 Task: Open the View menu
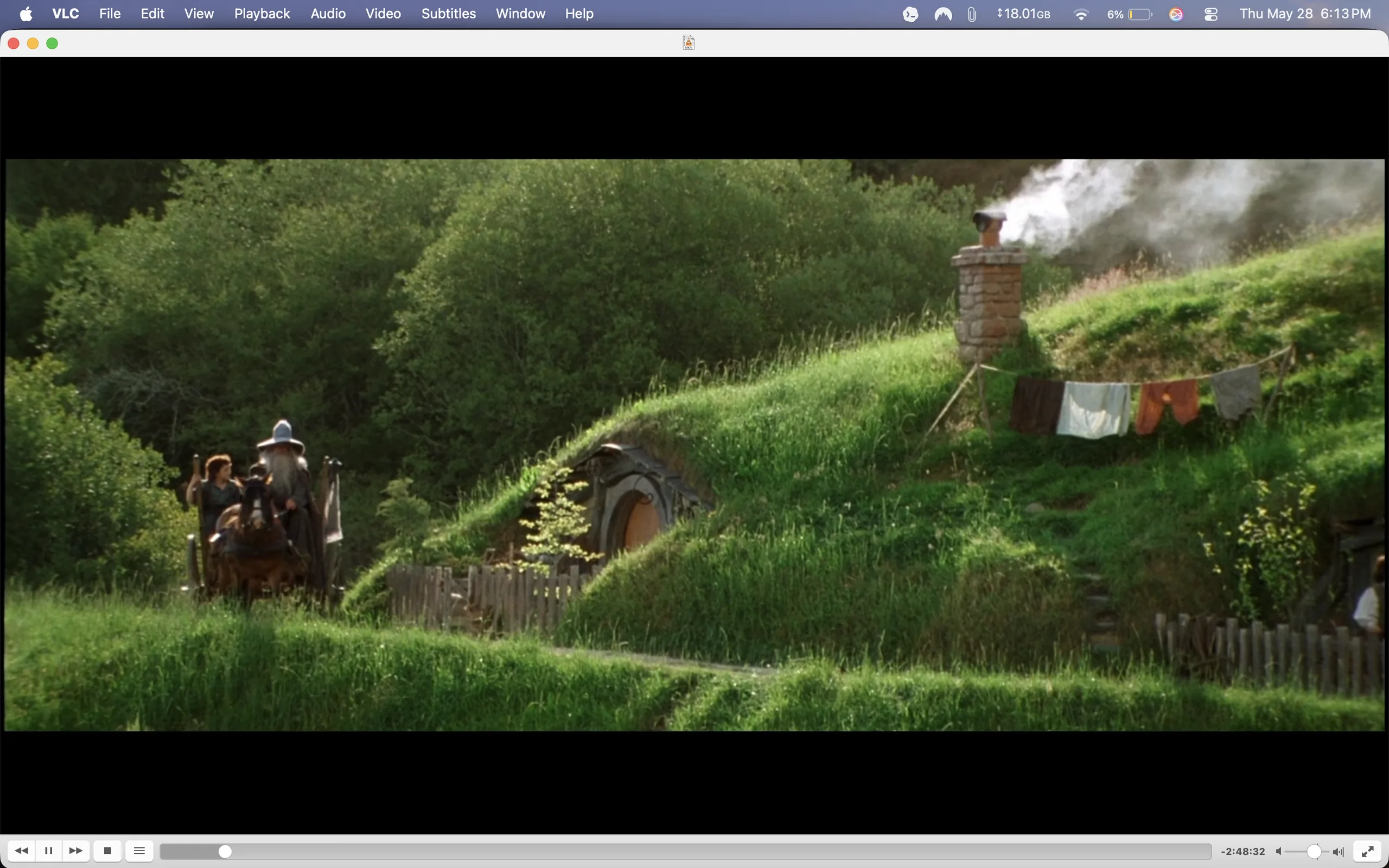199,14
